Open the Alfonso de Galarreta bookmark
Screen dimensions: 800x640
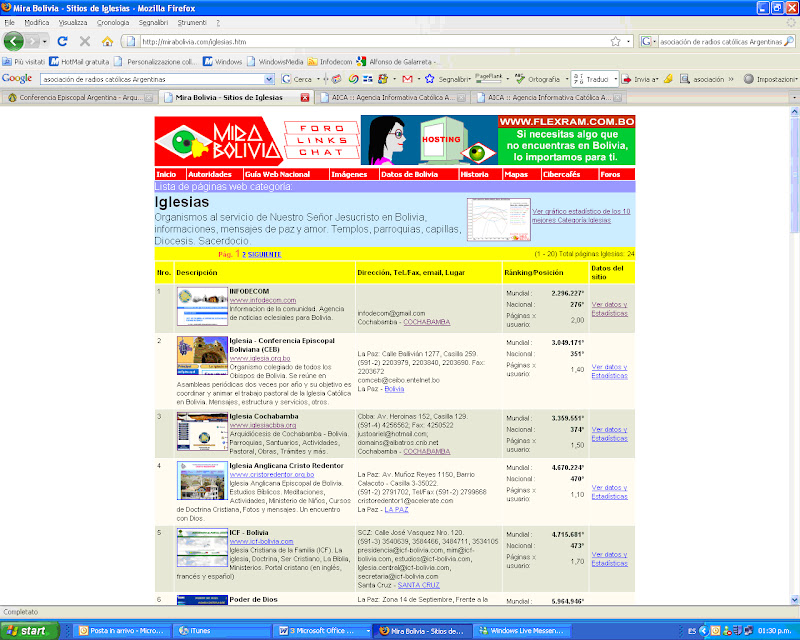point(396,62)
